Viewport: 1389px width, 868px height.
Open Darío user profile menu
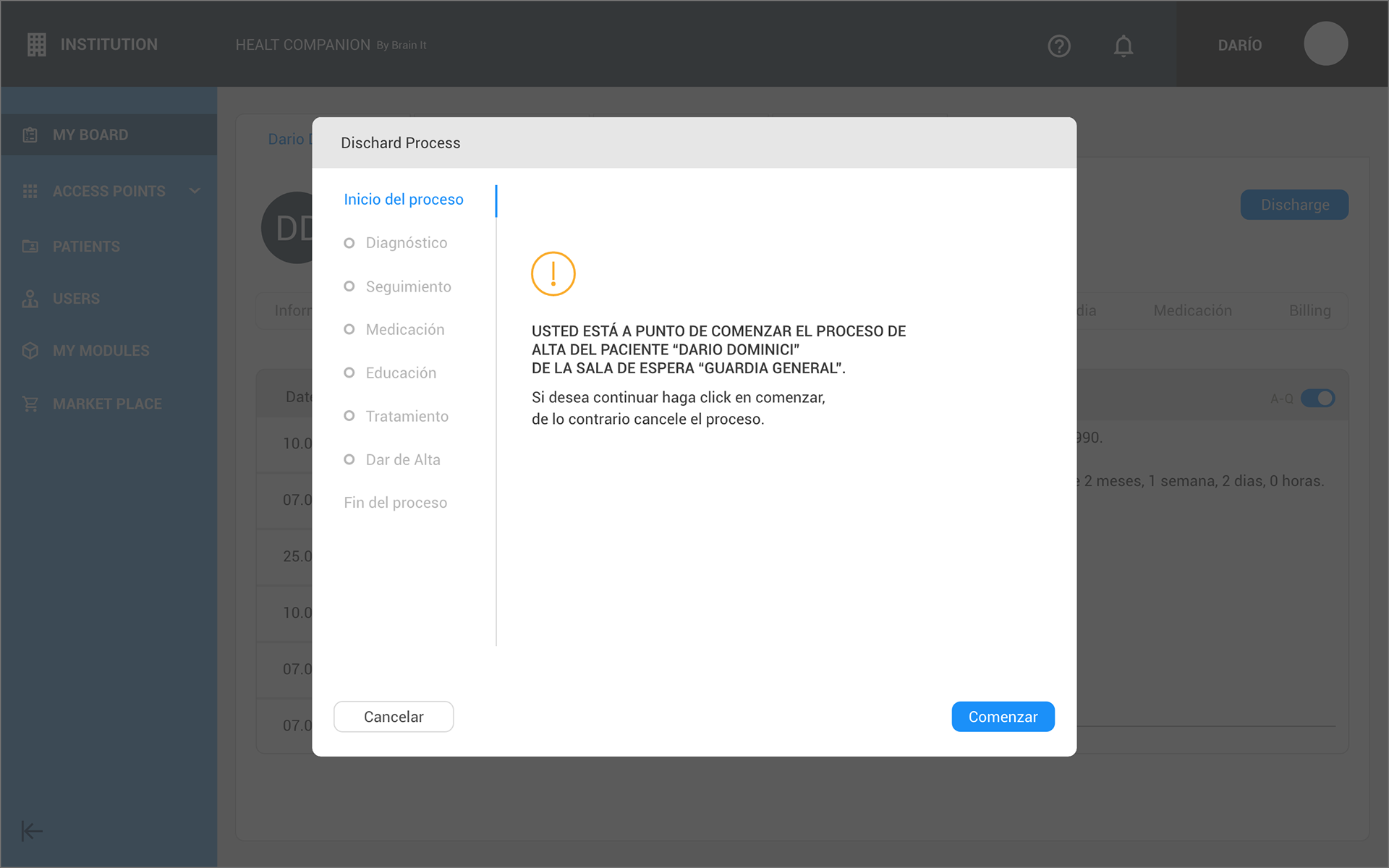pyautogui.click(x=1239, y=45)
